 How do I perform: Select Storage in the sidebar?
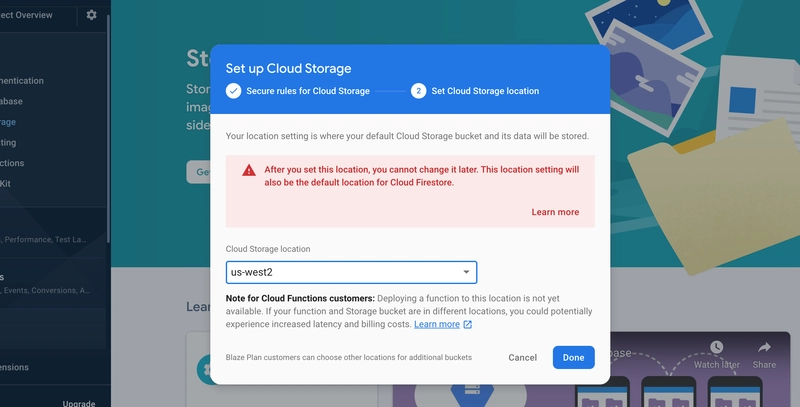pos(8,122)
